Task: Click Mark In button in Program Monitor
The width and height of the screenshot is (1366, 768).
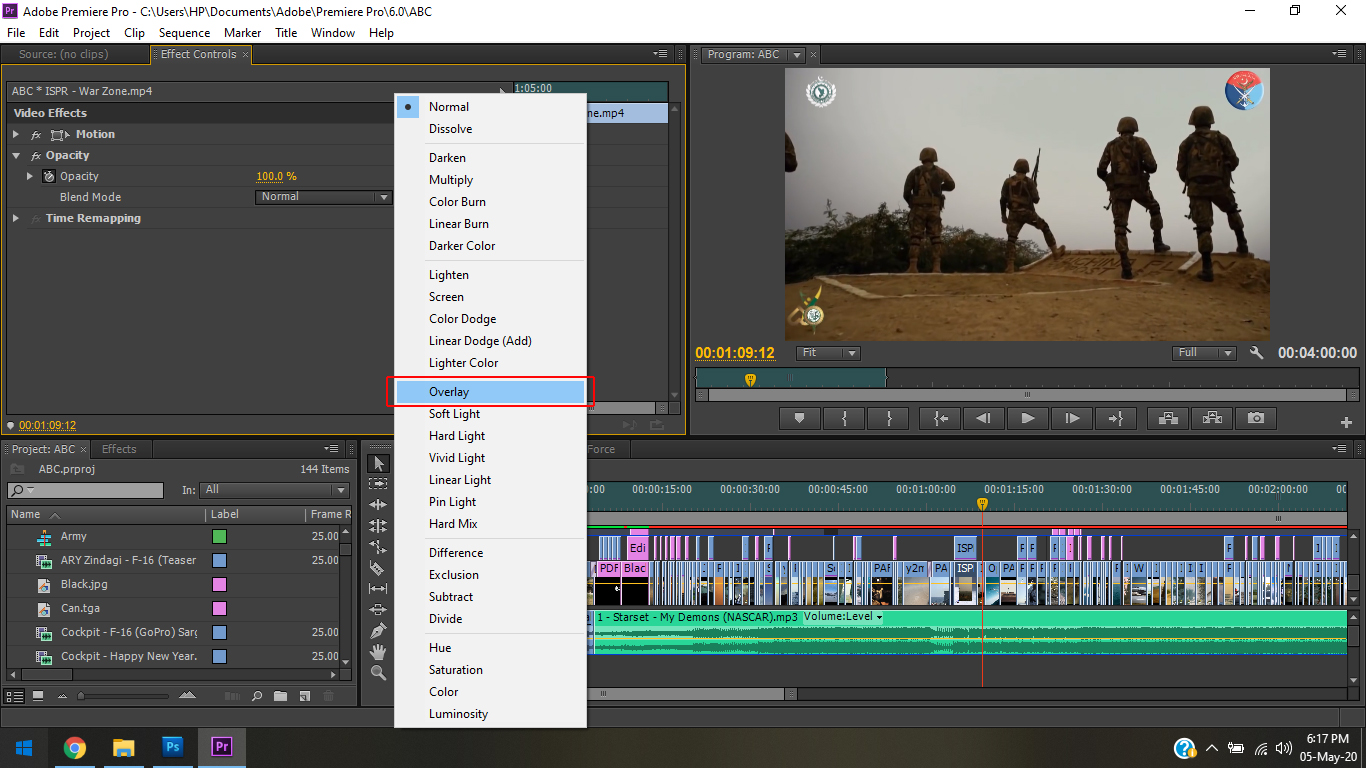Action: (845, 419)
